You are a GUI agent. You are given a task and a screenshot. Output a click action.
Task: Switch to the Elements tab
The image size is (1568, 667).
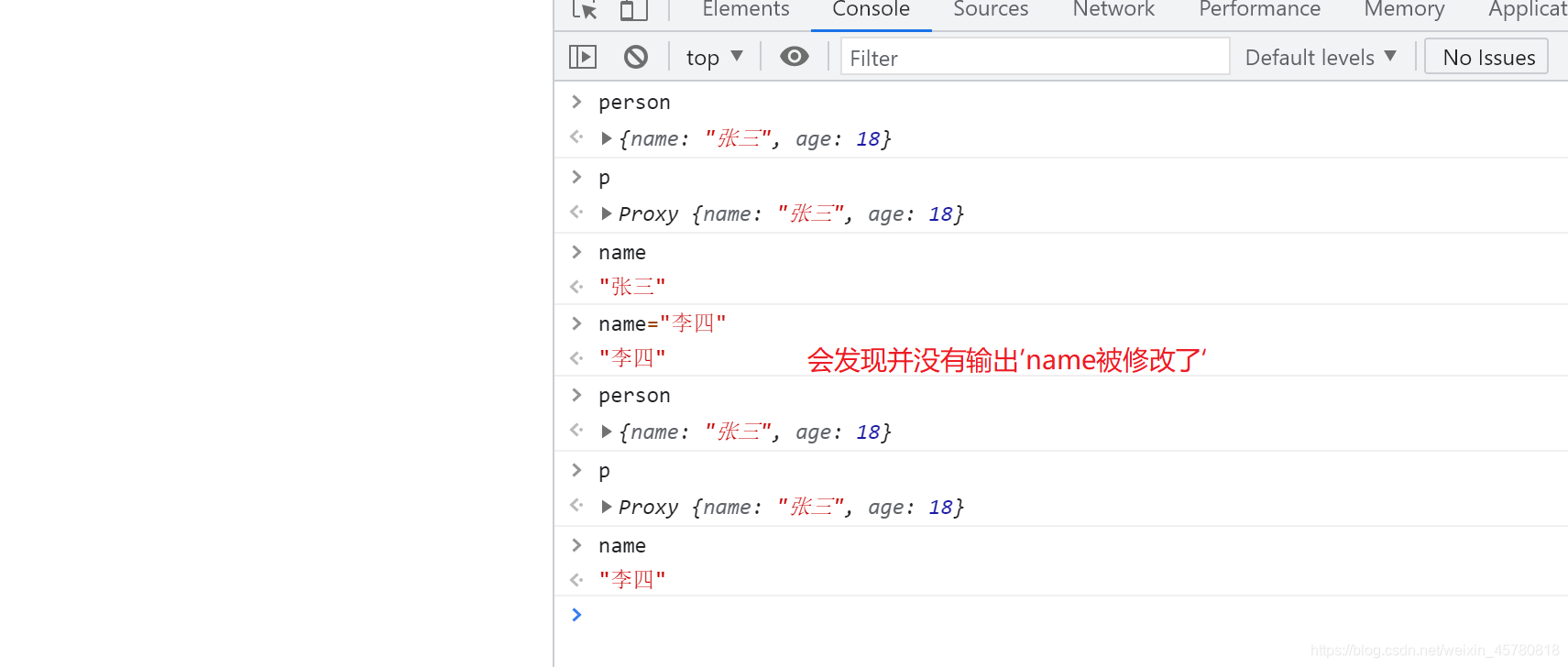[x=745, y=10]
